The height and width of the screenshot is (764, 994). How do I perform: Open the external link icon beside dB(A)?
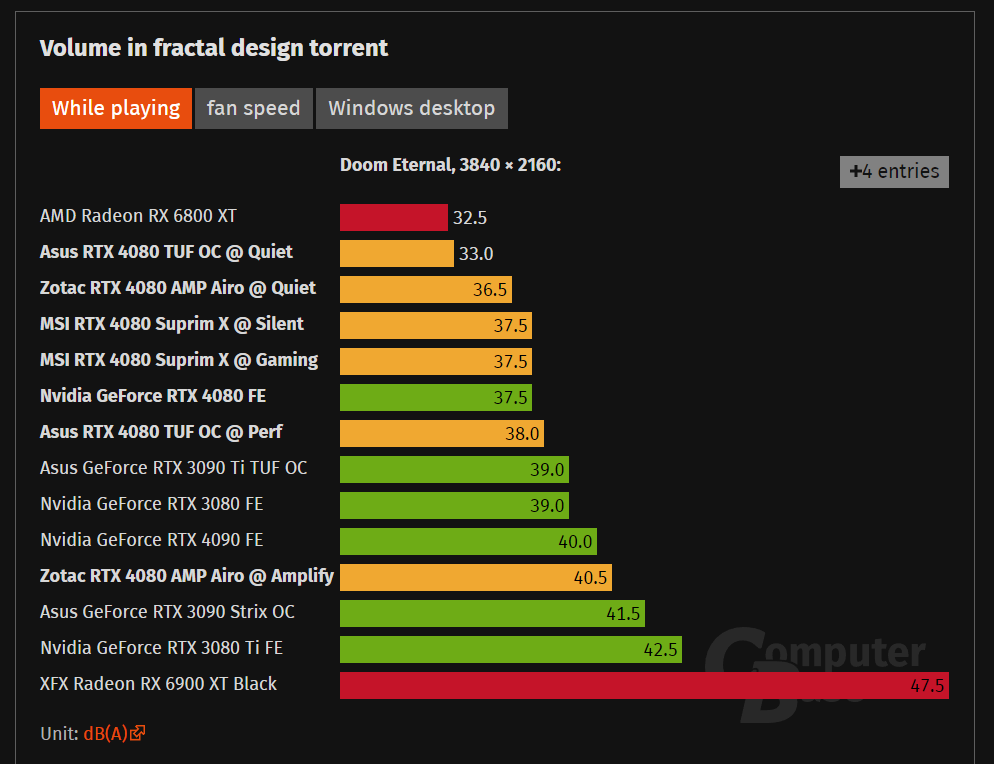tap(138, 733)
